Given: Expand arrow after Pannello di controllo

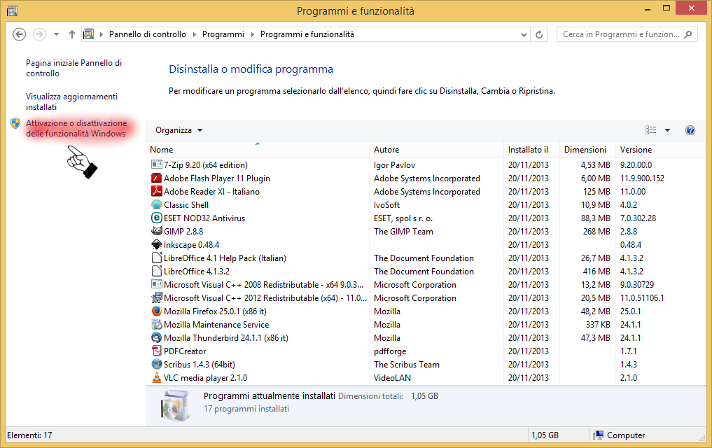Looking at the screenshot, I should [194, 34].
